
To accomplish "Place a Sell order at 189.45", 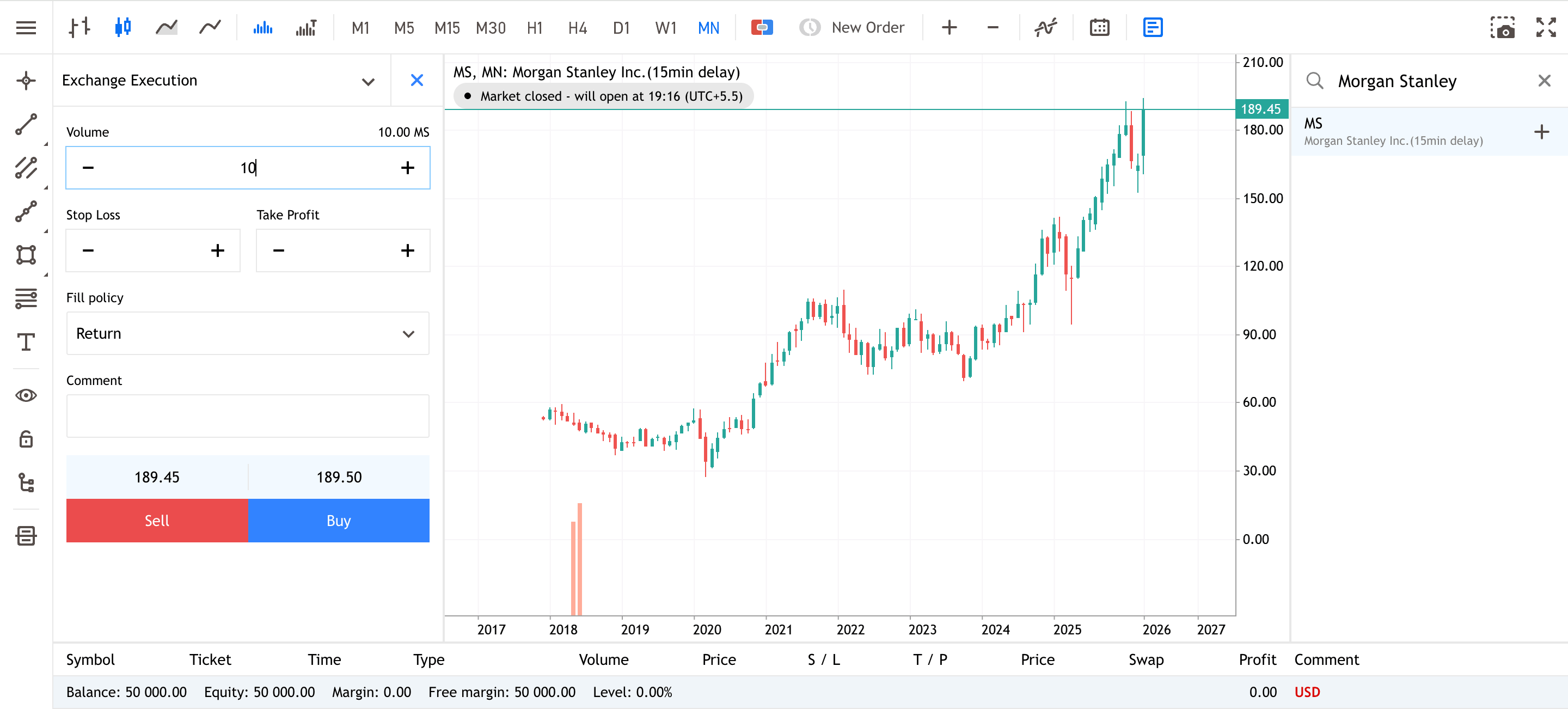I will pyautogui.click(x=156, y=521).
